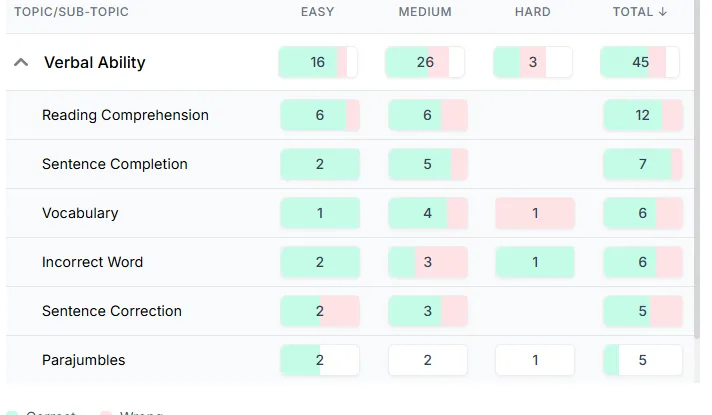Click the HARD column header
Image resolution: width=712 pixels, height=415 pixels.
point(533,12)
